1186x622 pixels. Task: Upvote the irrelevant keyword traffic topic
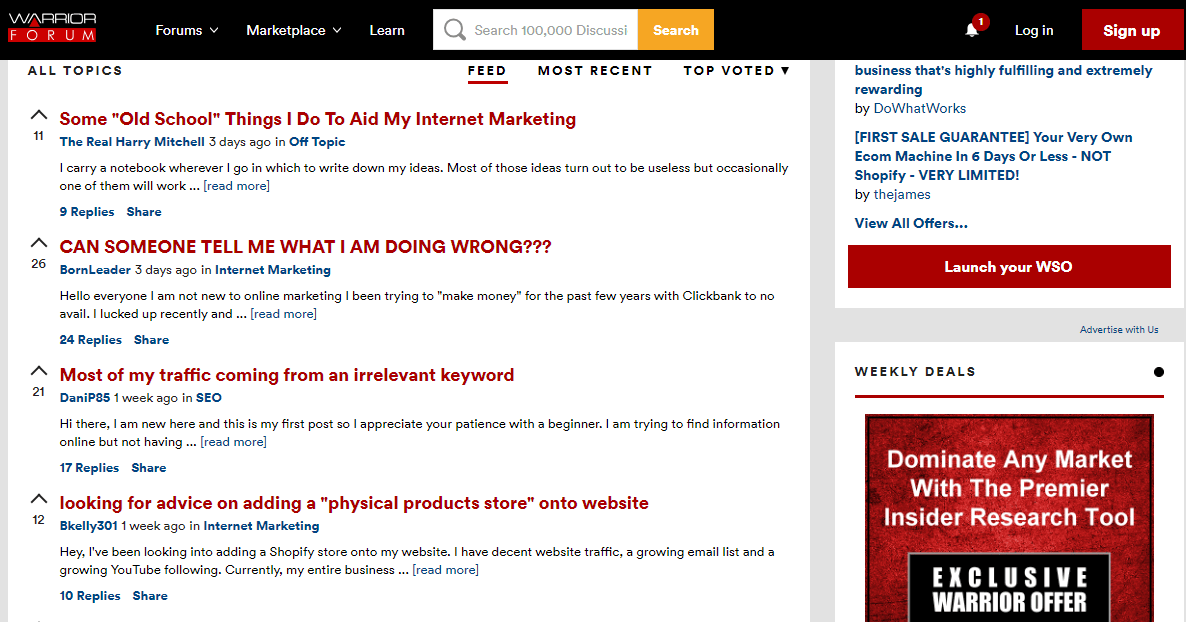(39, 370)
